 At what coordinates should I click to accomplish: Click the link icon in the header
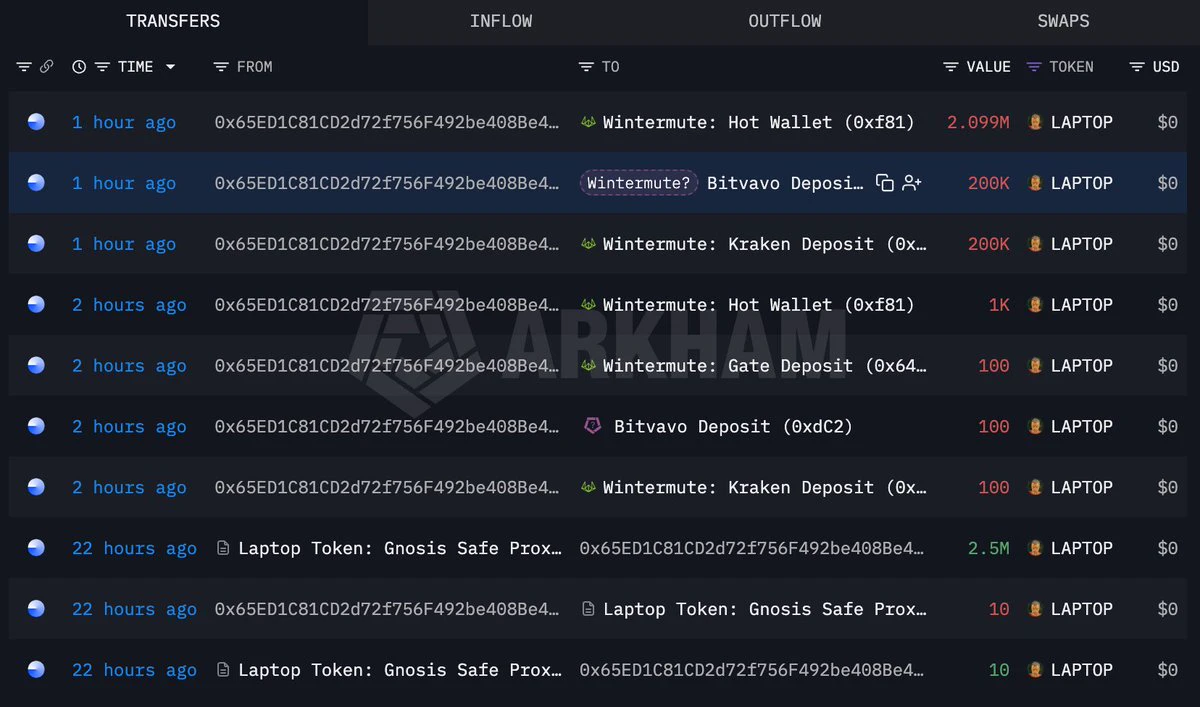point(46,67)
